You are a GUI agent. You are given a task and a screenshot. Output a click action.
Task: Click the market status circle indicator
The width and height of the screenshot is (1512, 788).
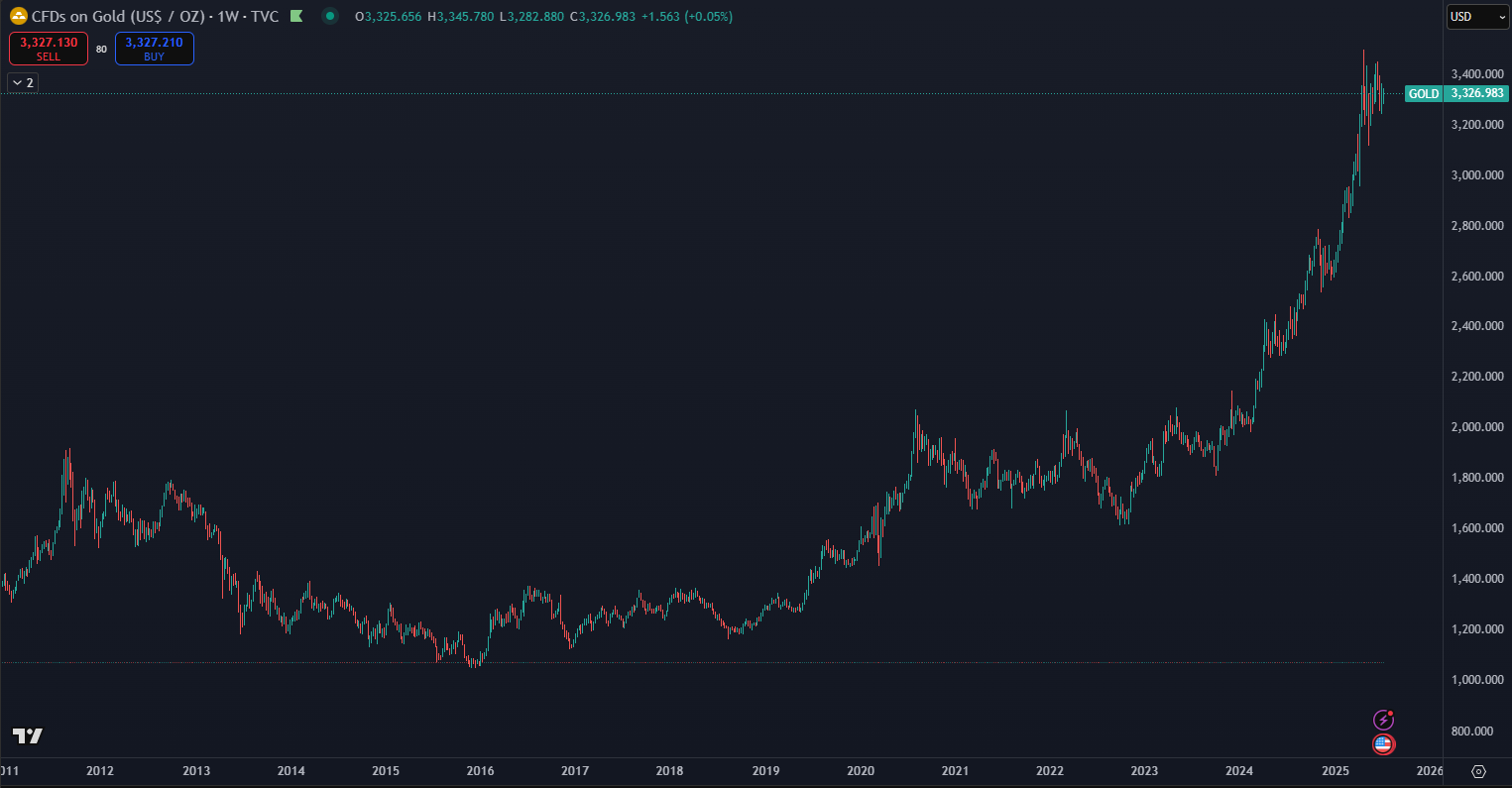(x=330, y=16)
